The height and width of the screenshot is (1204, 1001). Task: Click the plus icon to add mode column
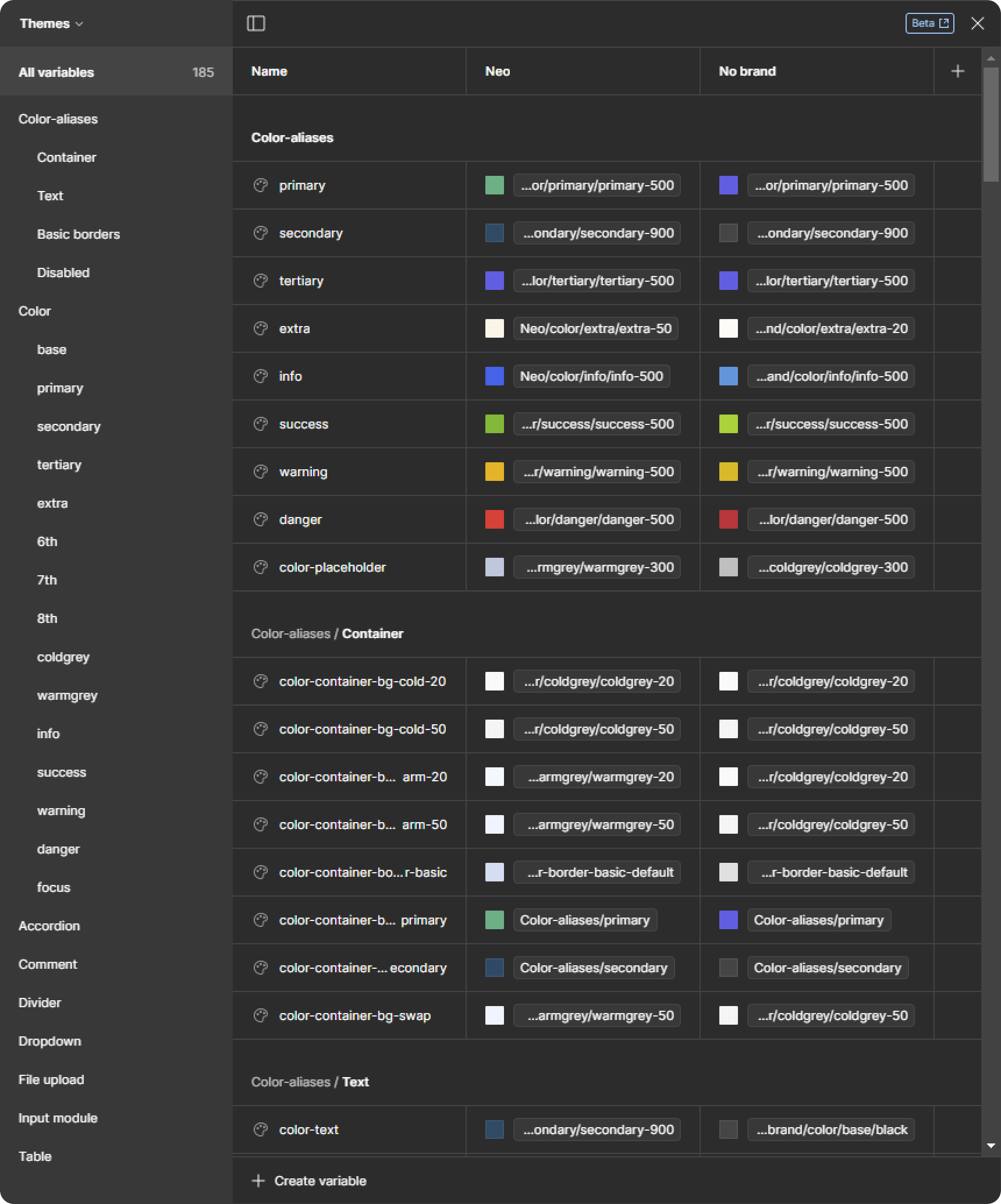click(957, 71)
